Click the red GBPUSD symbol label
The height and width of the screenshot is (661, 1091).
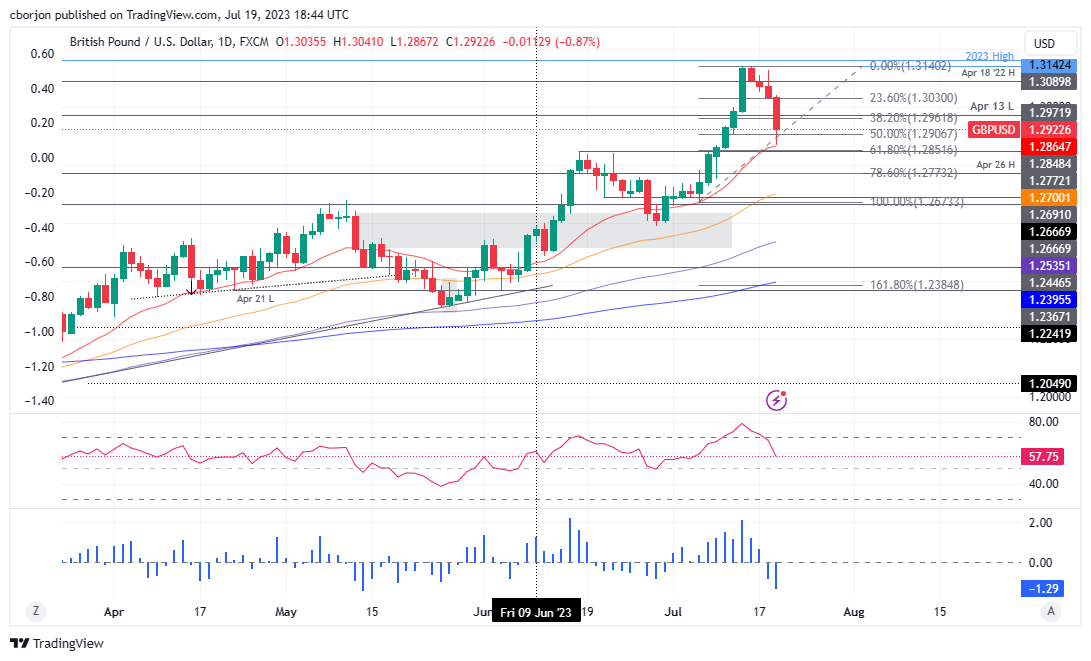pos(993,129)
